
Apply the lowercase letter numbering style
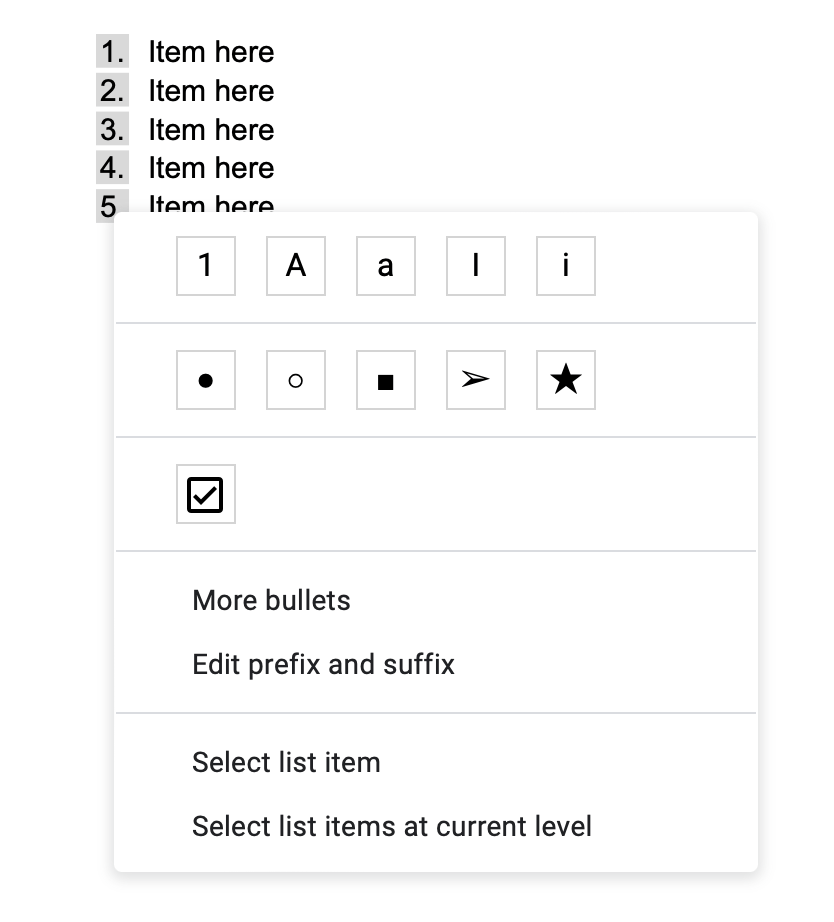[x=385, y=265]
